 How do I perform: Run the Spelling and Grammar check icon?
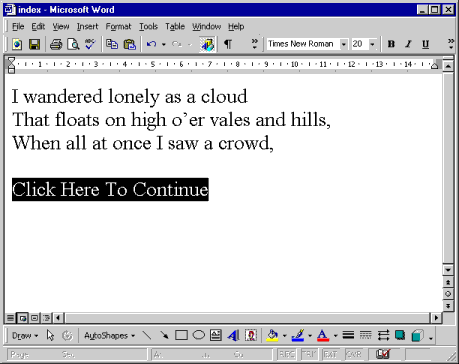pyautogui.click(x=90, y=44)
